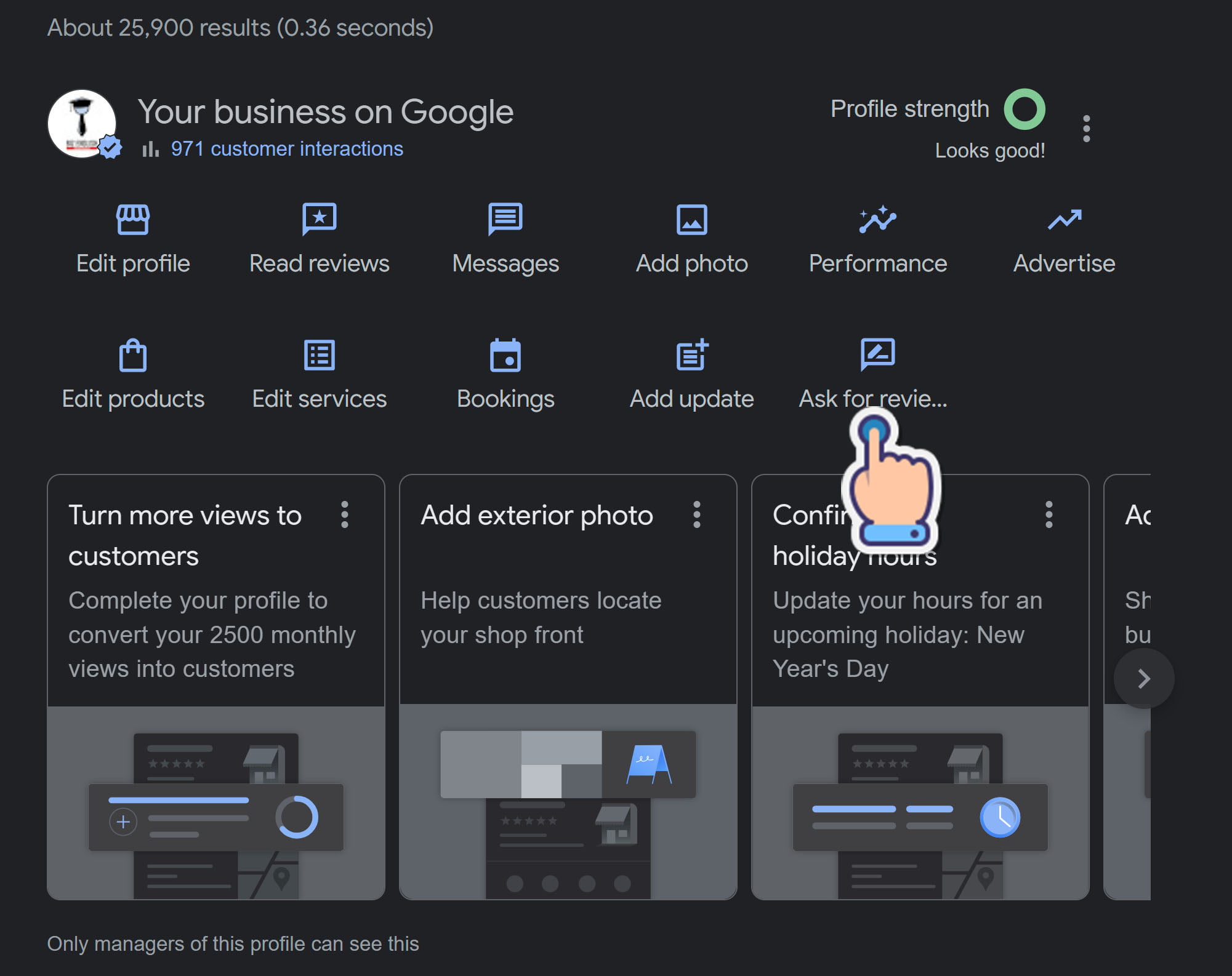Click the Profile strength text

pos(910,109)
